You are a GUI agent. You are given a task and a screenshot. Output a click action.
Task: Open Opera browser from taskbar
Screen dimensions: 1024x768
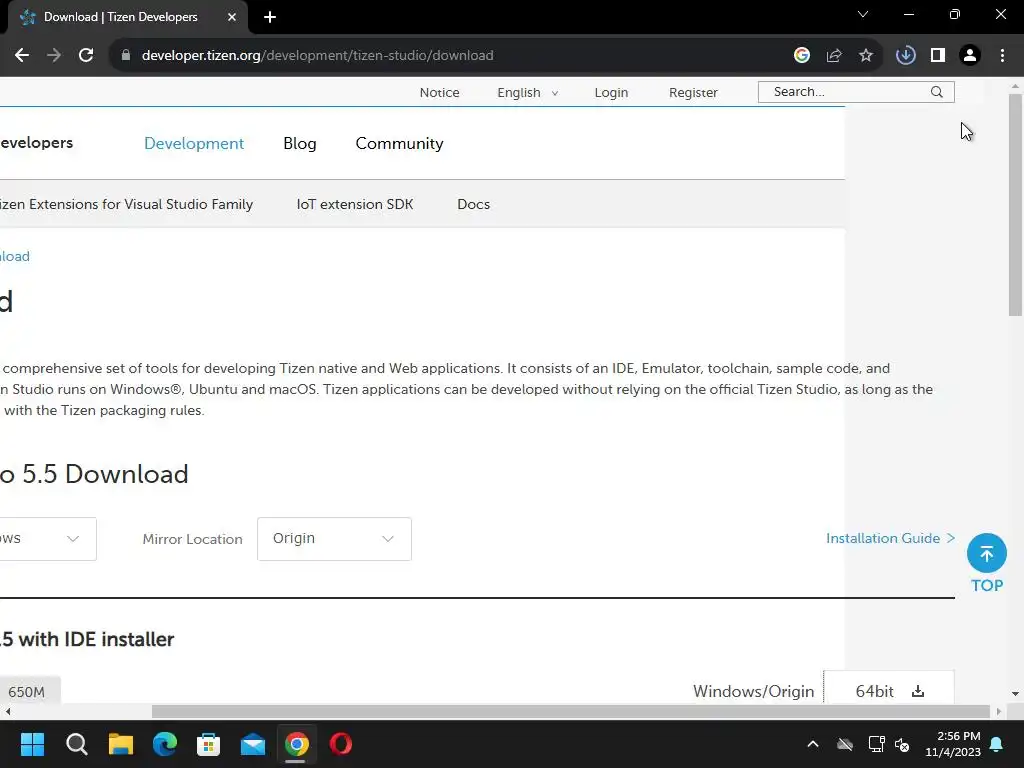[341, 744]
